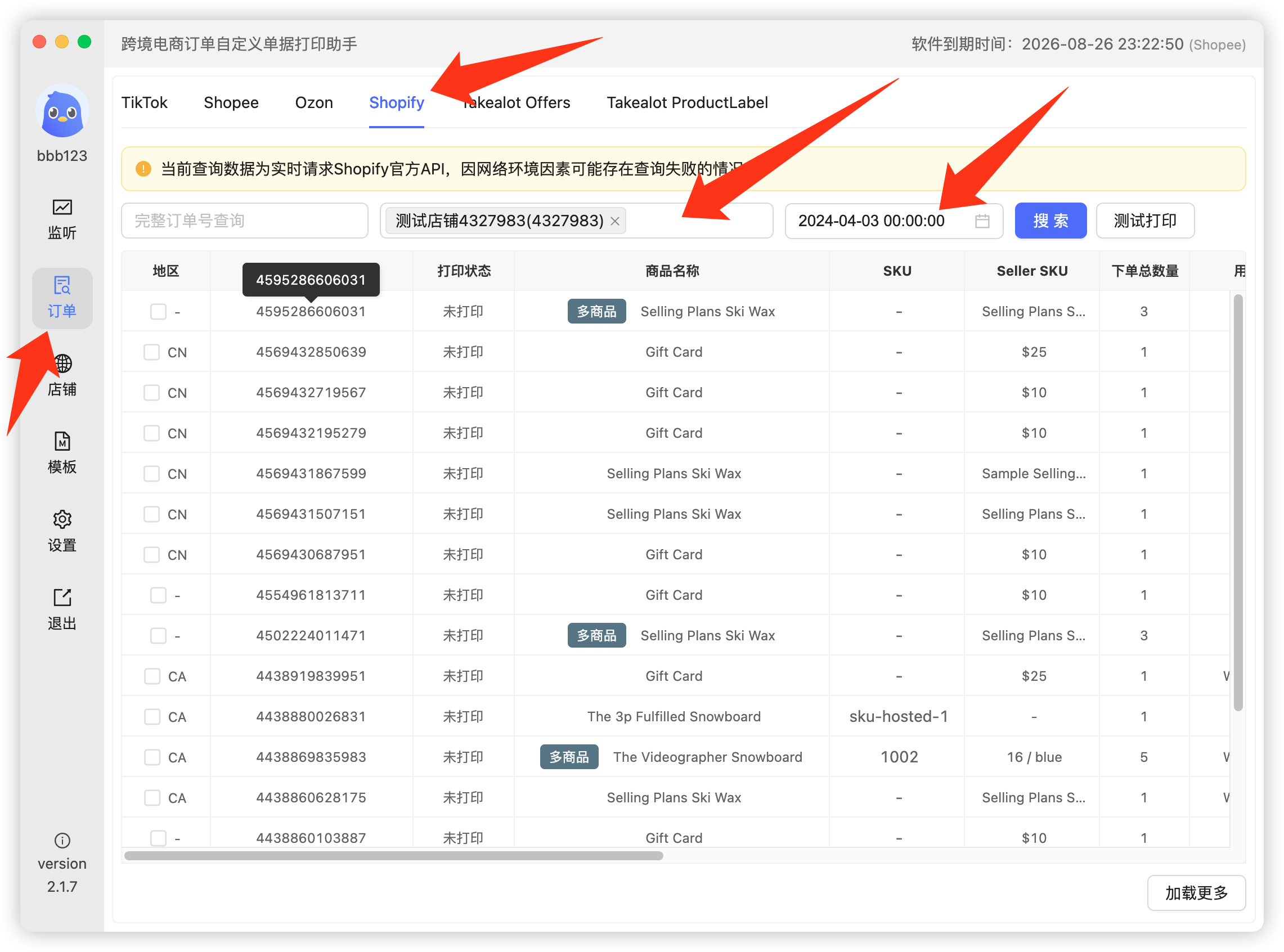Click the horizontal table scrollbar

point(394,856)
